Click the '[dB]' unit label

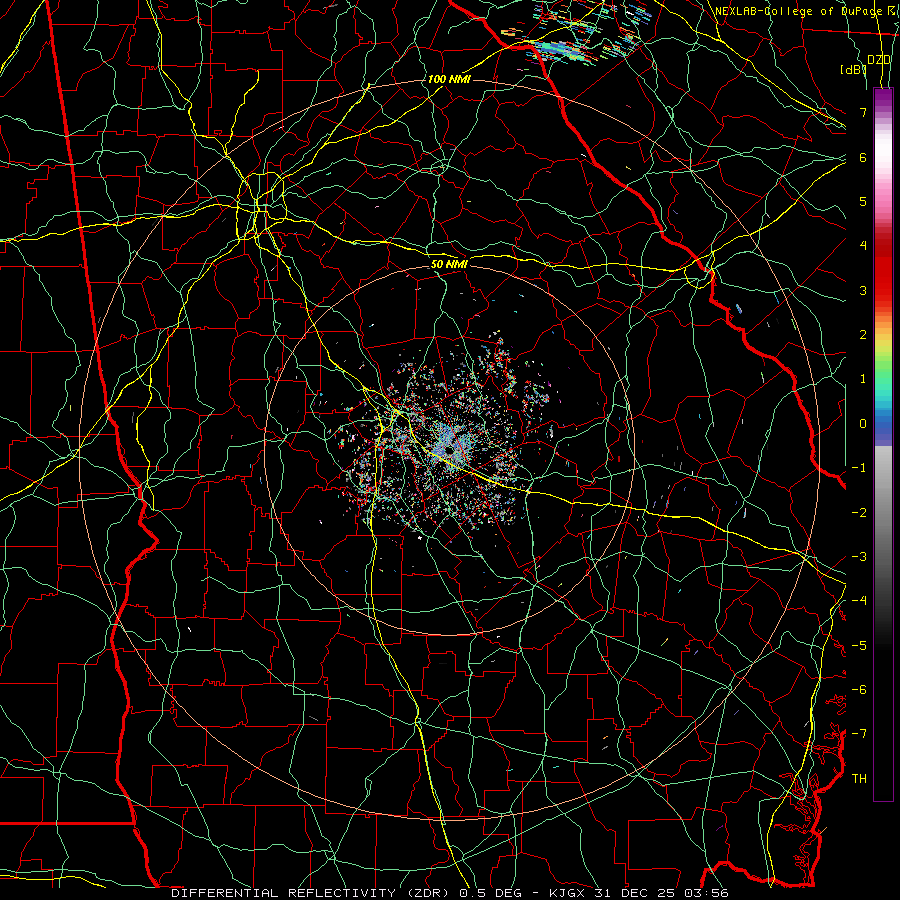coord(853,69)
